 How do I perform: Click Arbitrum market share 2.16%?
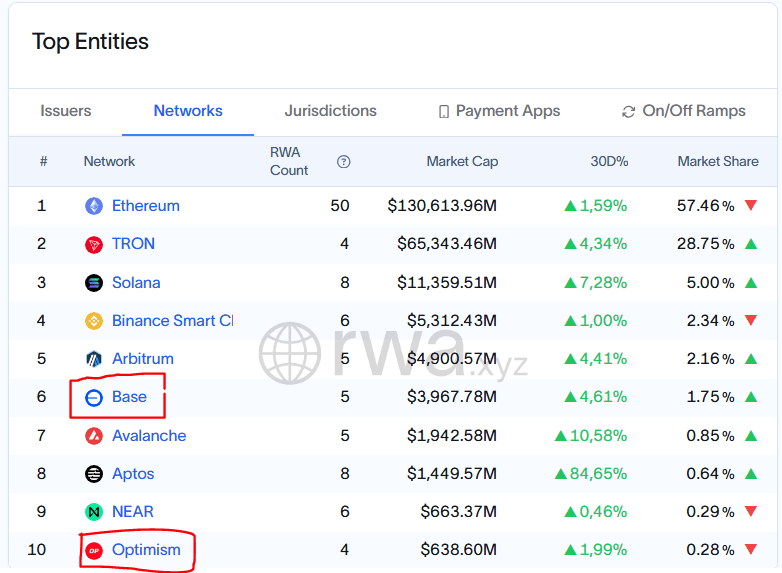tap(711, 359)
